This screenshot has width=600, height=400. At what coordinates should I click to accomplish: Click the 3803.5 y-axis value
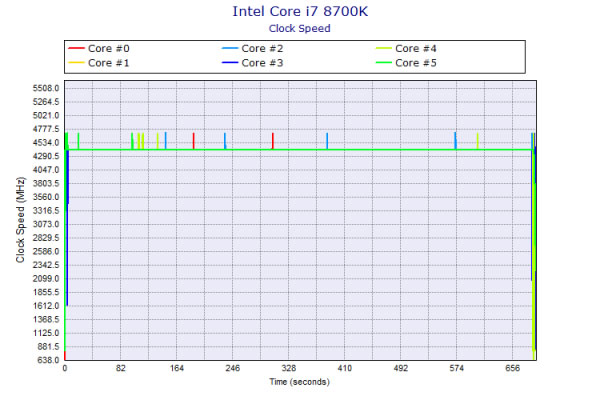point(46,183)
